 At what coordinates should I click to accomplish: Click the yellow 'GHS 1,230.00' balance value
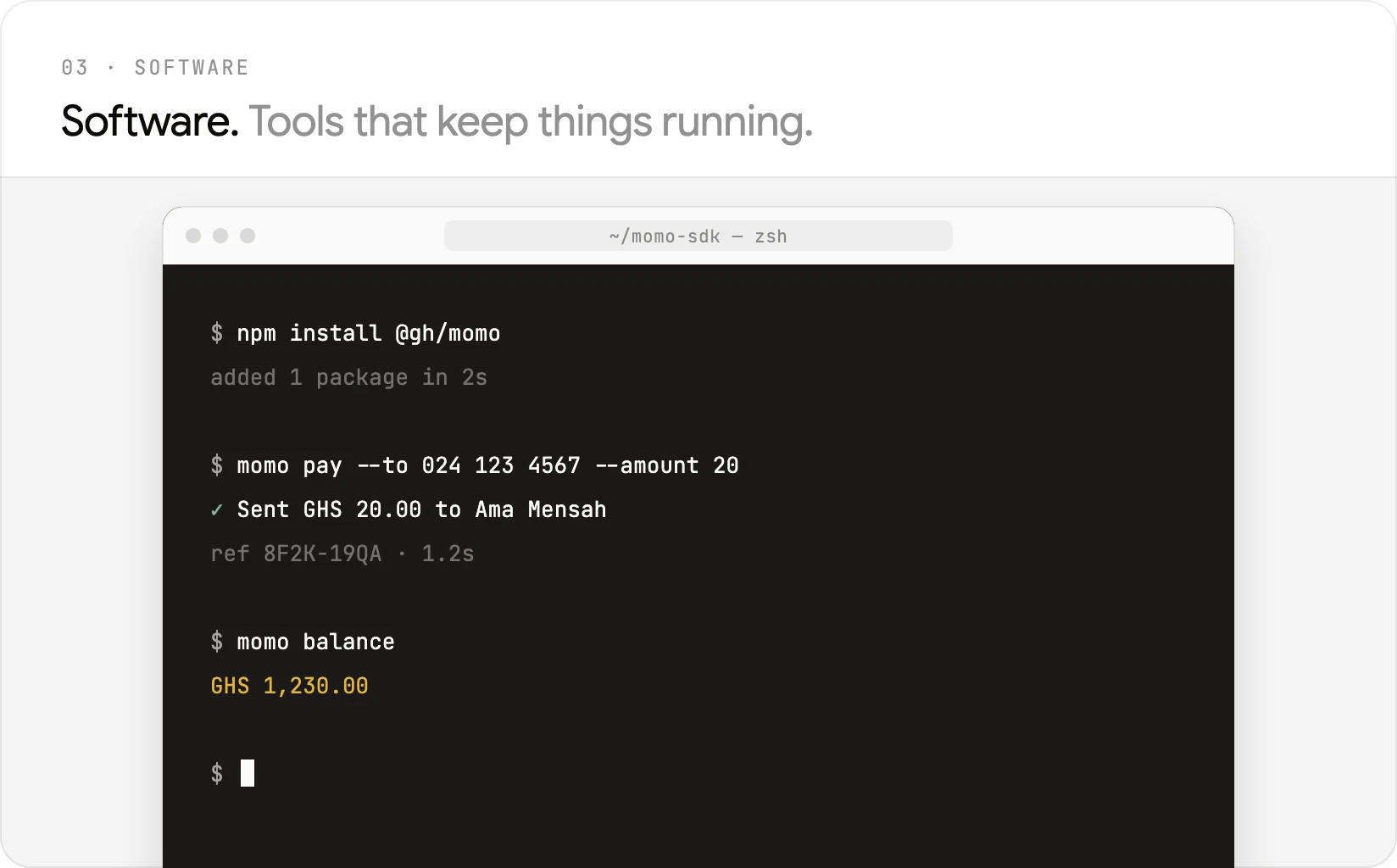click(290, 686)
